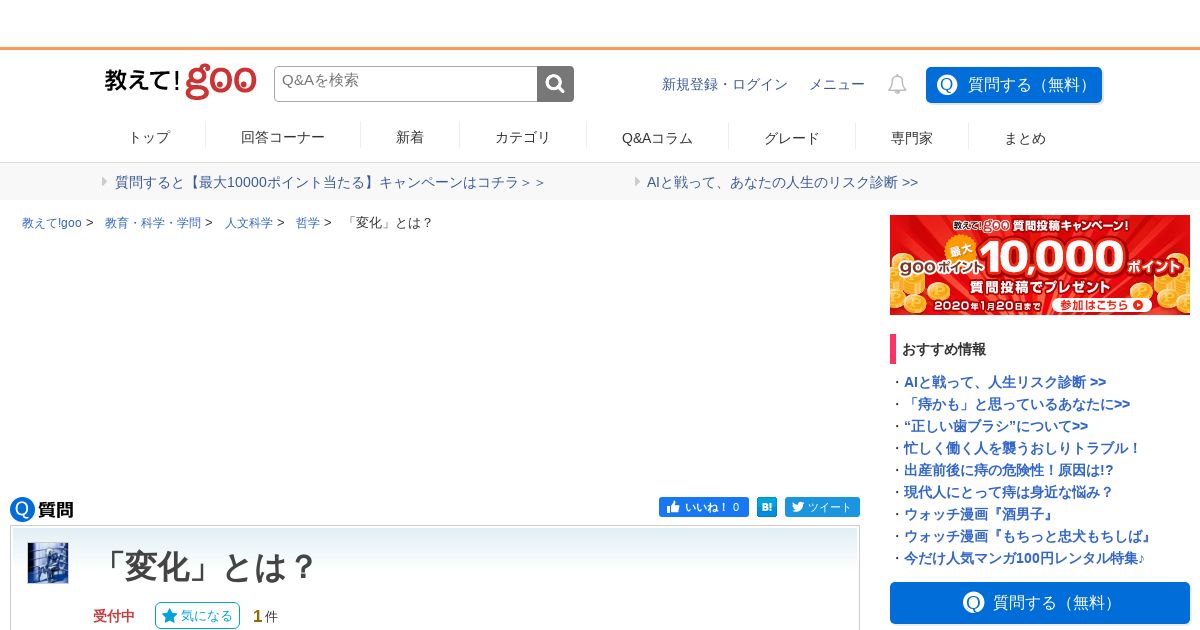Viewport: 1200px width, 630px height.
Task: Click the Facebook いいね! button
Action: click(704, 507)
